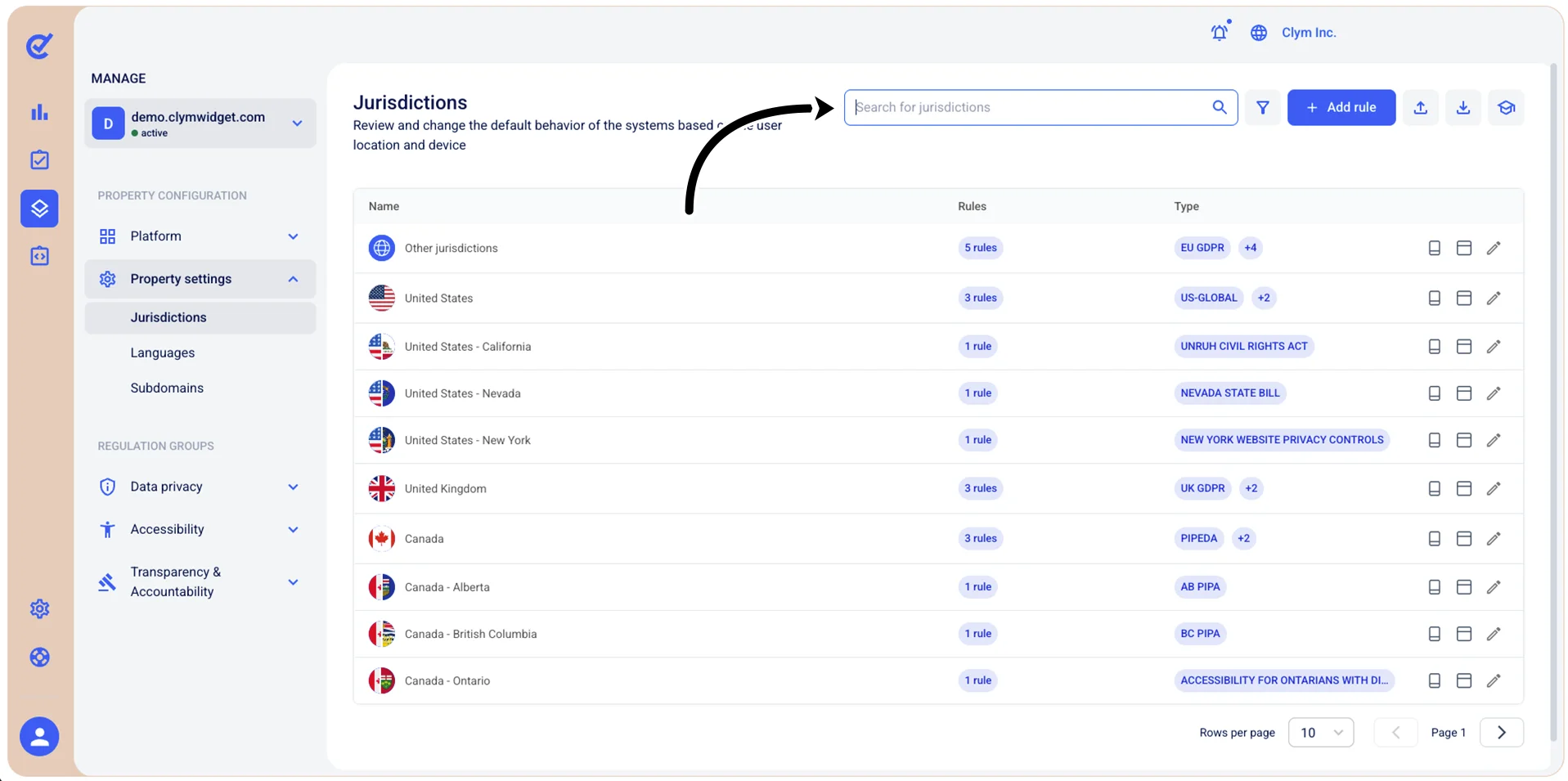Click the Clym Inc. account name

(x=1309, y=33)
